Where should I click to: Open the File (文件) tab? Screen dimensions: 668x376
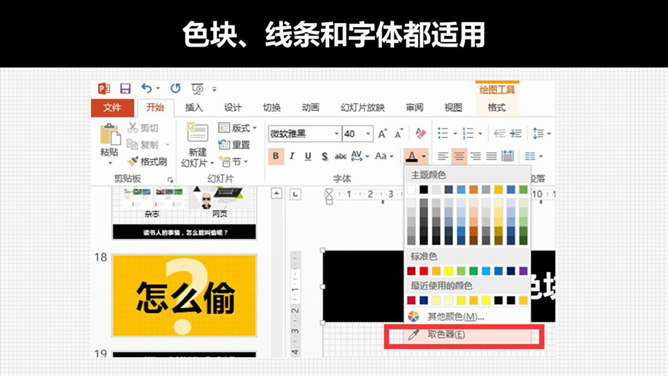coord(112,108)
